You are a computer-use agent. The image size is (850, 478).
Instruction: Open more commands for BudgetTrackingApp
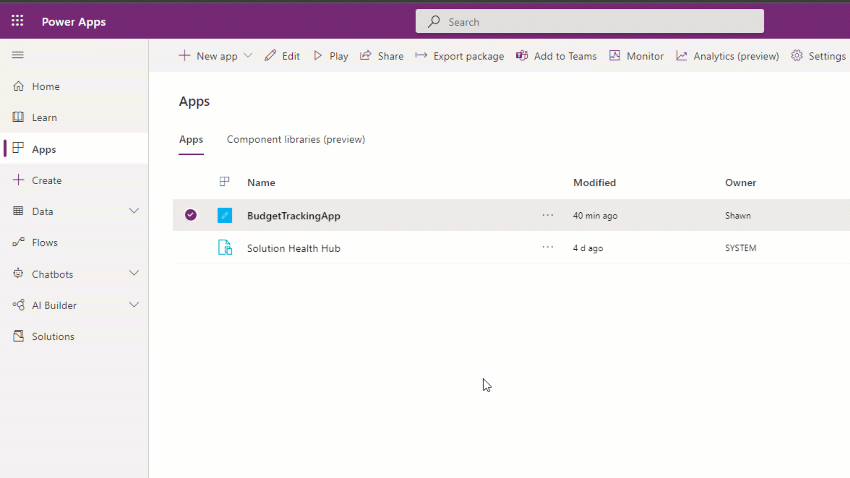click(548, 215)
